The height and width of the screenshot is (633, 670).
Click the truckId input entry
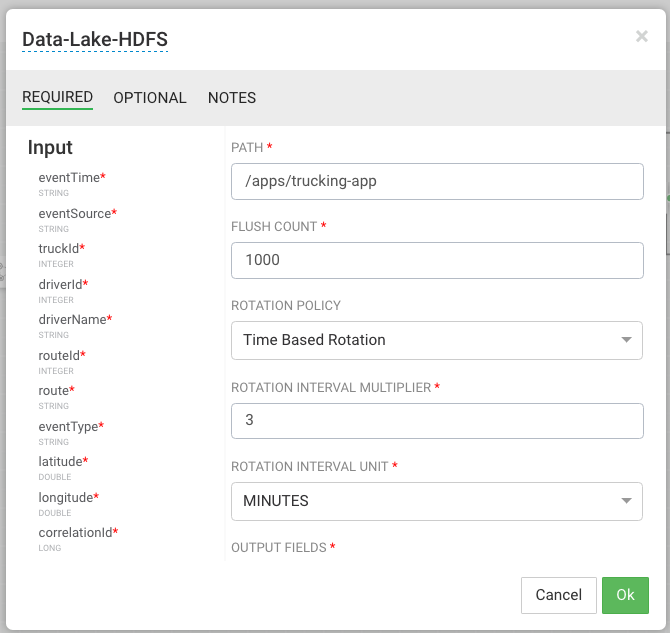click(59, 249)
